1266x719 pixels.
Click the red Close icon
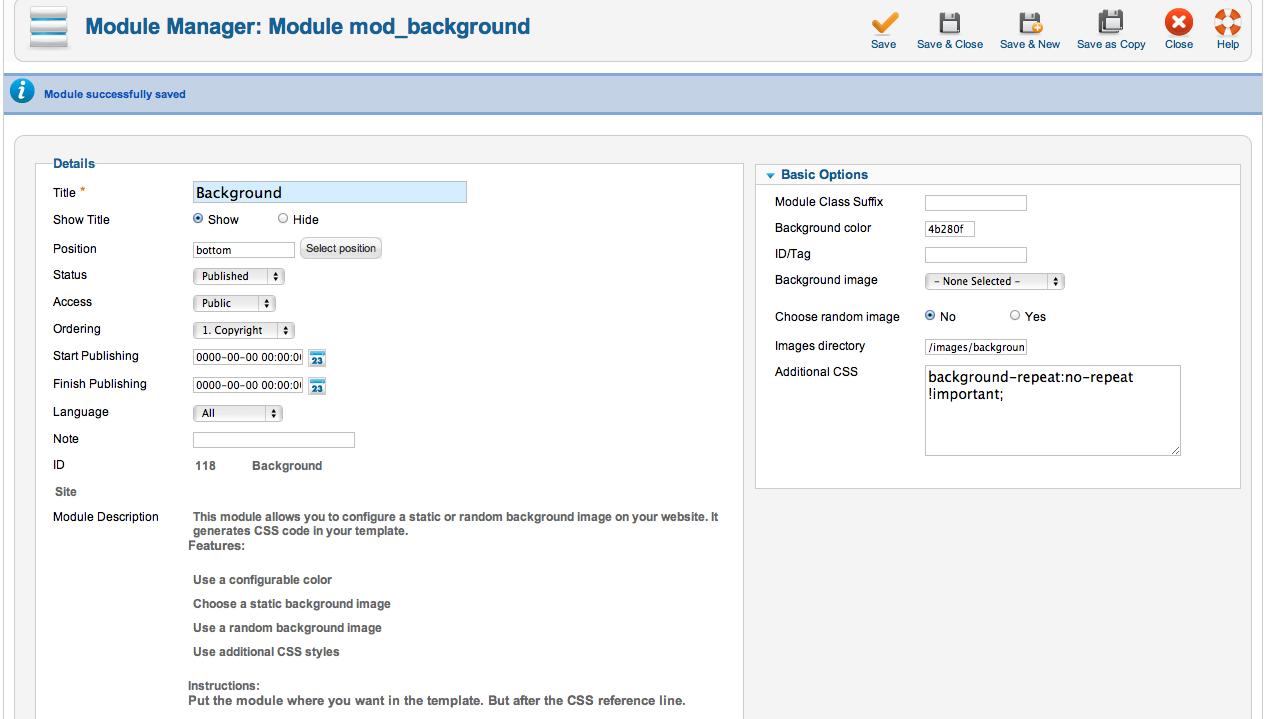(x=1179, y=22)
